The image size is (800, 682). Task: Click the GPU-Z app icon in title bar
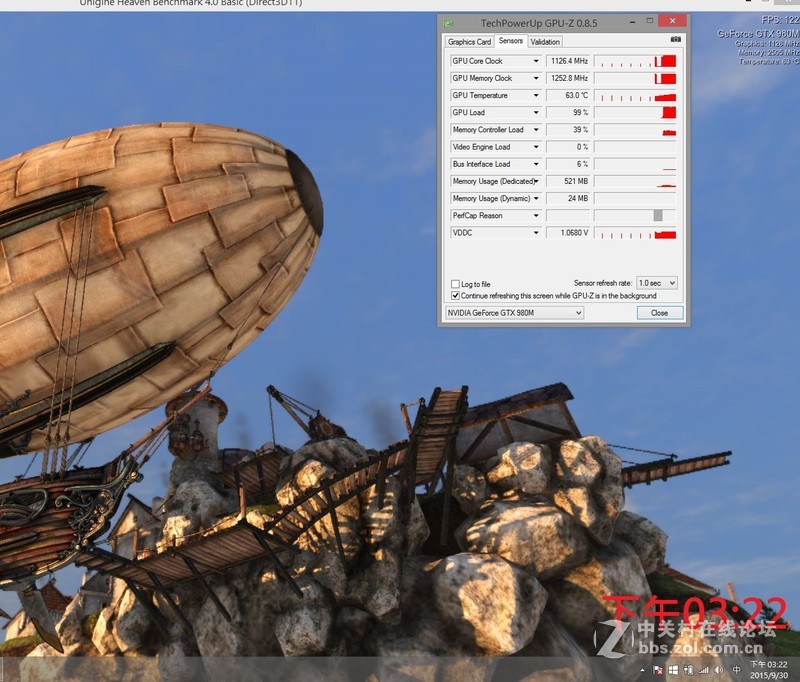[450, 22]
